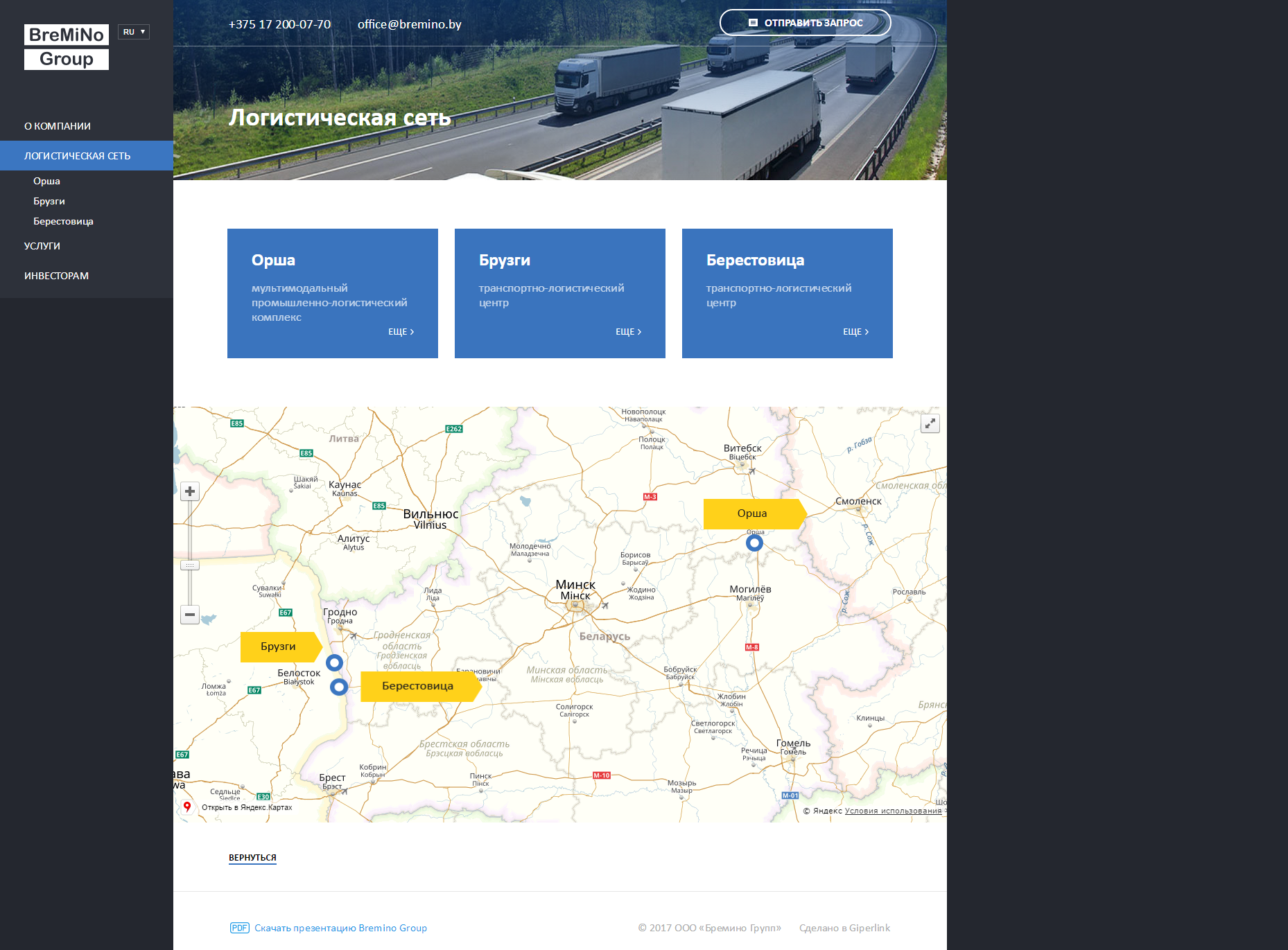Click the yellow Берестовица map label
The height and width of the screenshot is (950, 1288).
(421, 687)
